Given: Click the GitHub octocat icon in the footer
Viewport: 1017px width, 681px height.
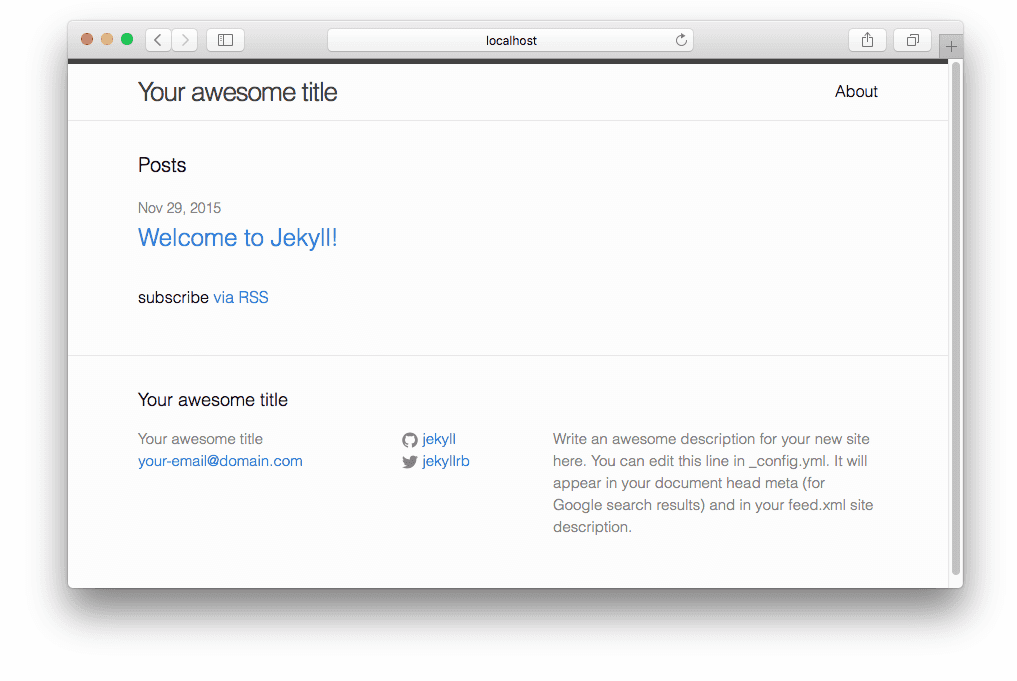Looking at the screenshot, I should [x=410, y=440].
